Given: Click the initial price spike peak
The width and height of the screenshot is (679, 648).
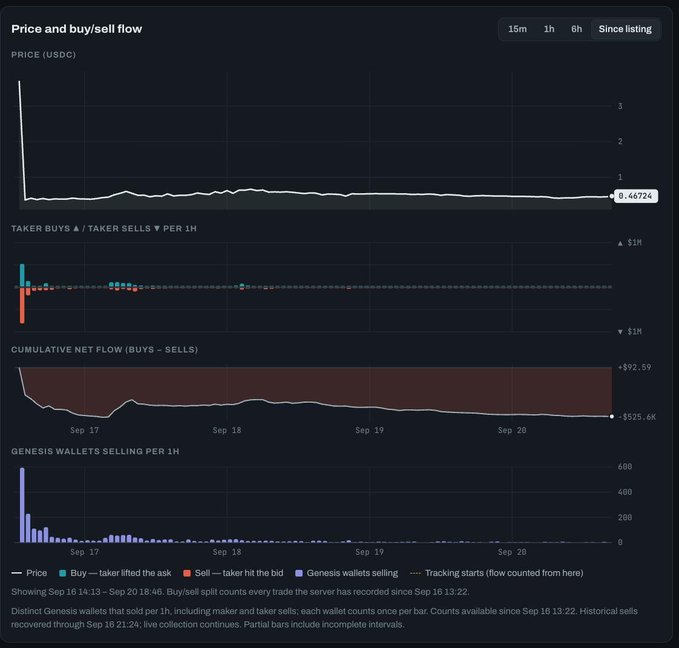Looking at the screenshot, I should coord(19,81).
